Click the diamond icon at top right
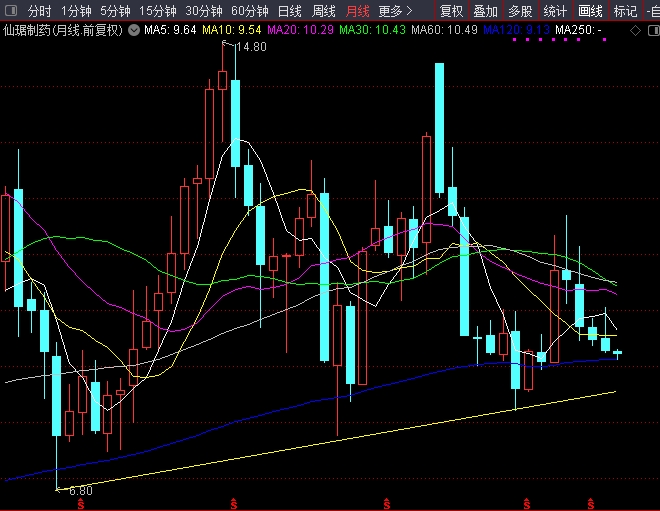 [x=636, y=30]
